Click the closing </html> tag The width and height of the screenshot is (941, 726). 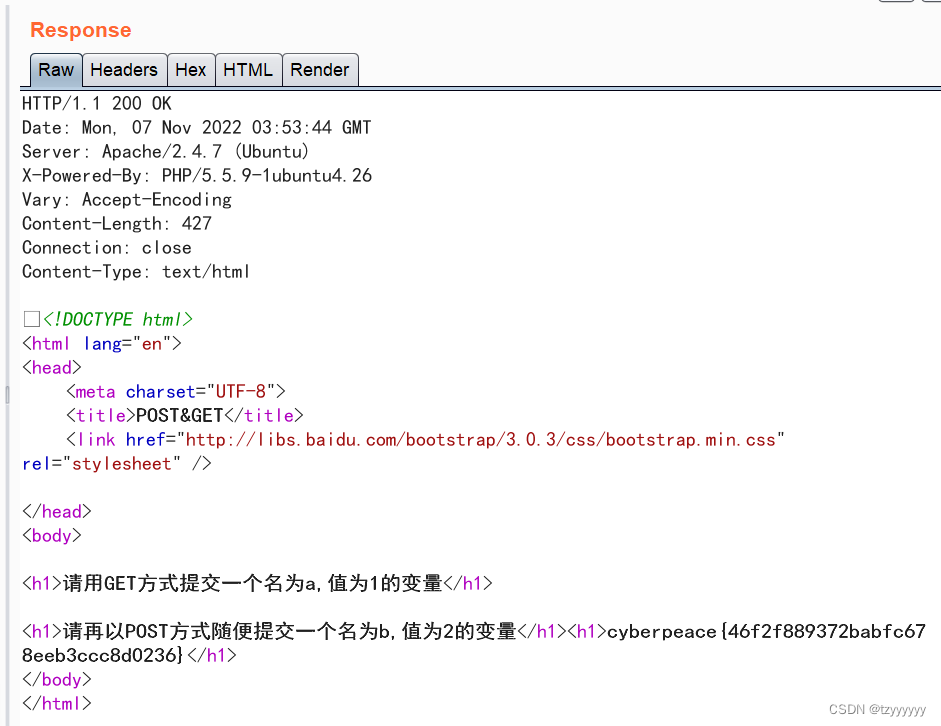click(57, 703)
